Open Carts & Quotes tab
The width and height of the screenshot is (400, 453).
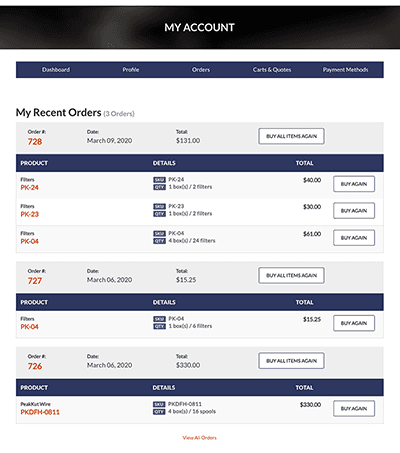tap(272, 70)
